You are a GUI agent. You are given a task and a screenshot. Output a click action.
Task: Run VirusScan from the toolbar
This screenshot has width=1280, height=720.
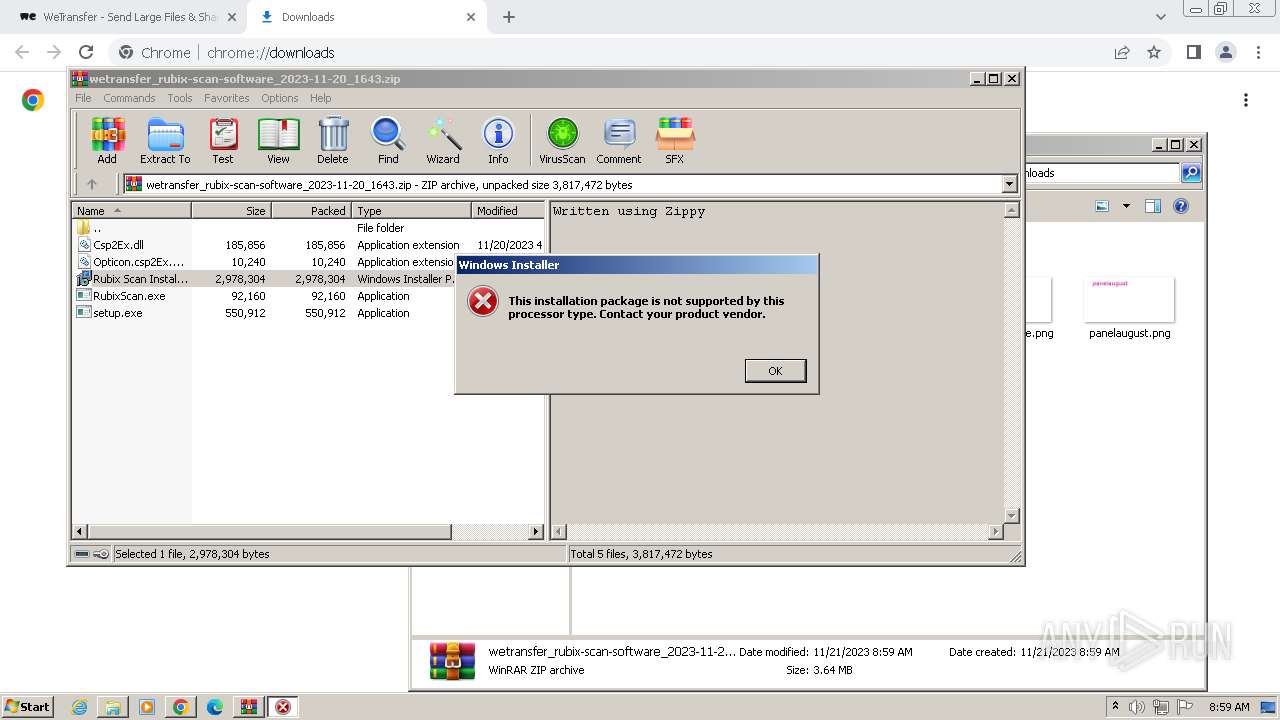click(x=562, y=140)
